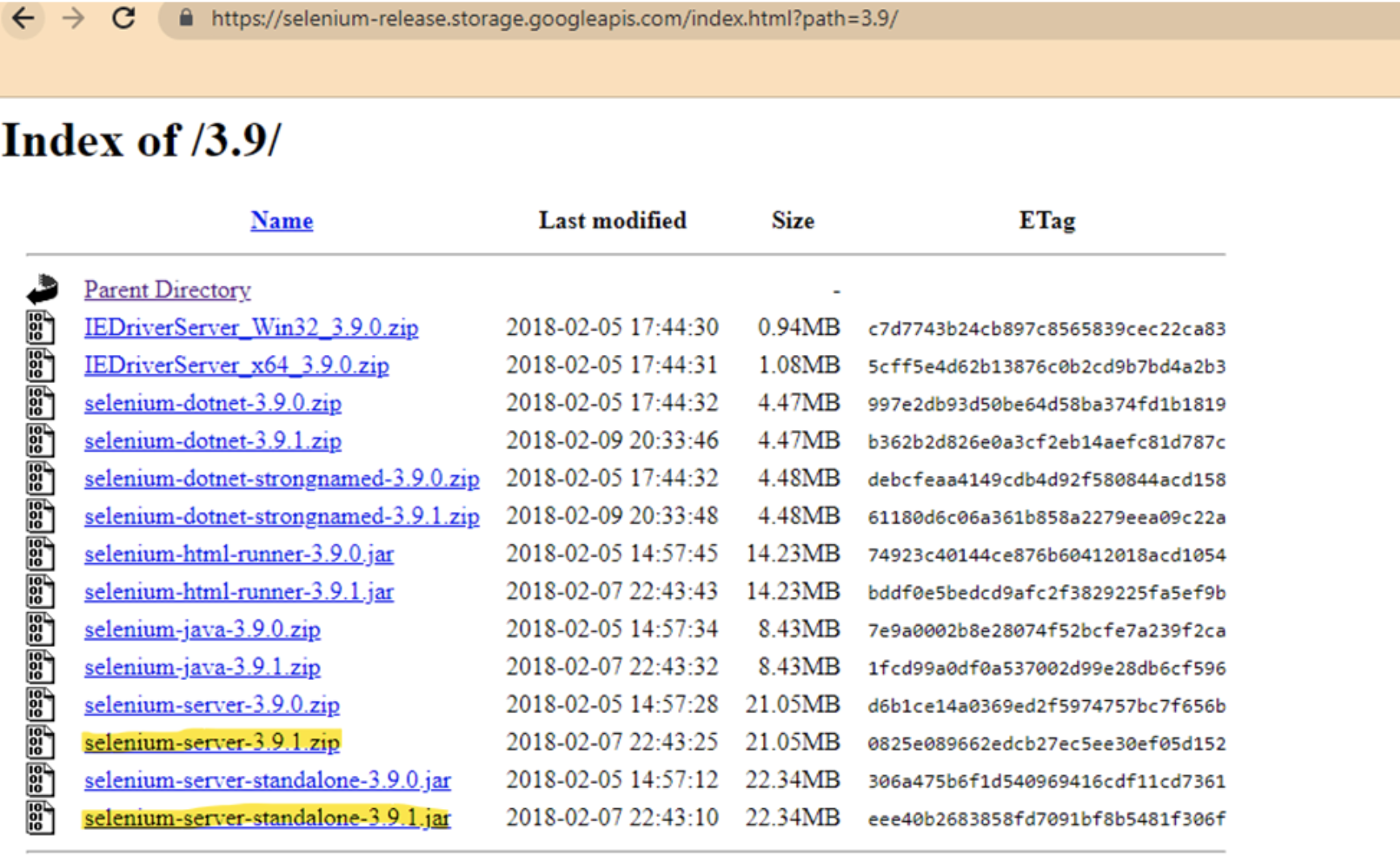The width and height of the screenshot is (1400, 855).
Task: Download selenium-server-3.9.1.zip
Action: point(212,742)
